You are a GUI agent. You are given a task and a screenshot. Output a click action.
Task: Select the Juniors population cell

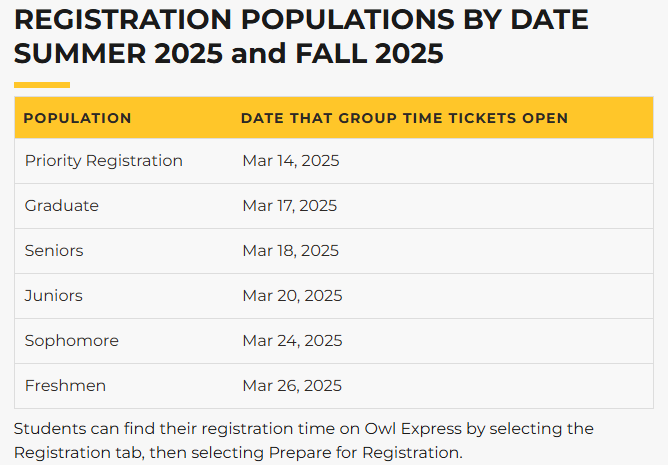54,296
